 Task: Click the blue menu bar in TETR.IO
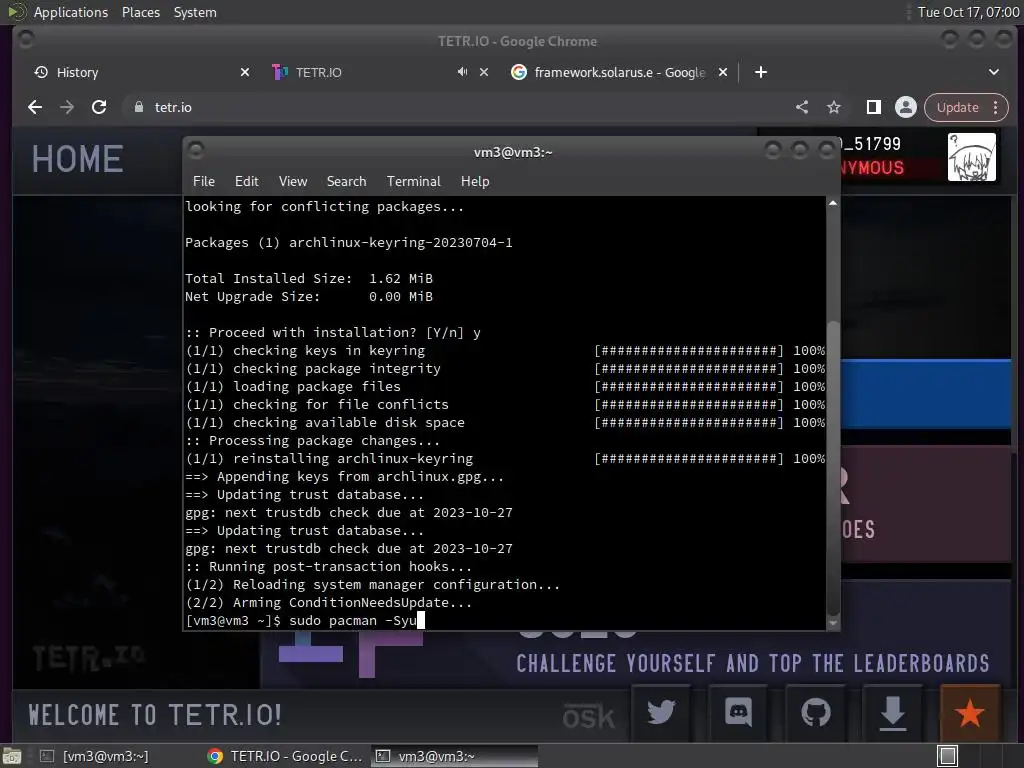pos(925,394)
